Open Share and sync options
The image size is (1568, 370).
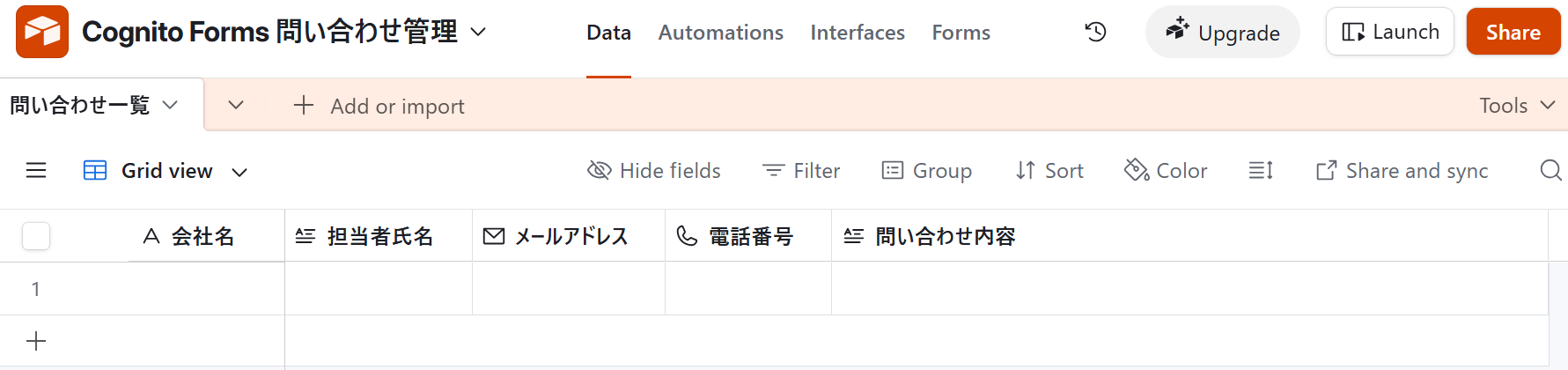coord(1402,170)
